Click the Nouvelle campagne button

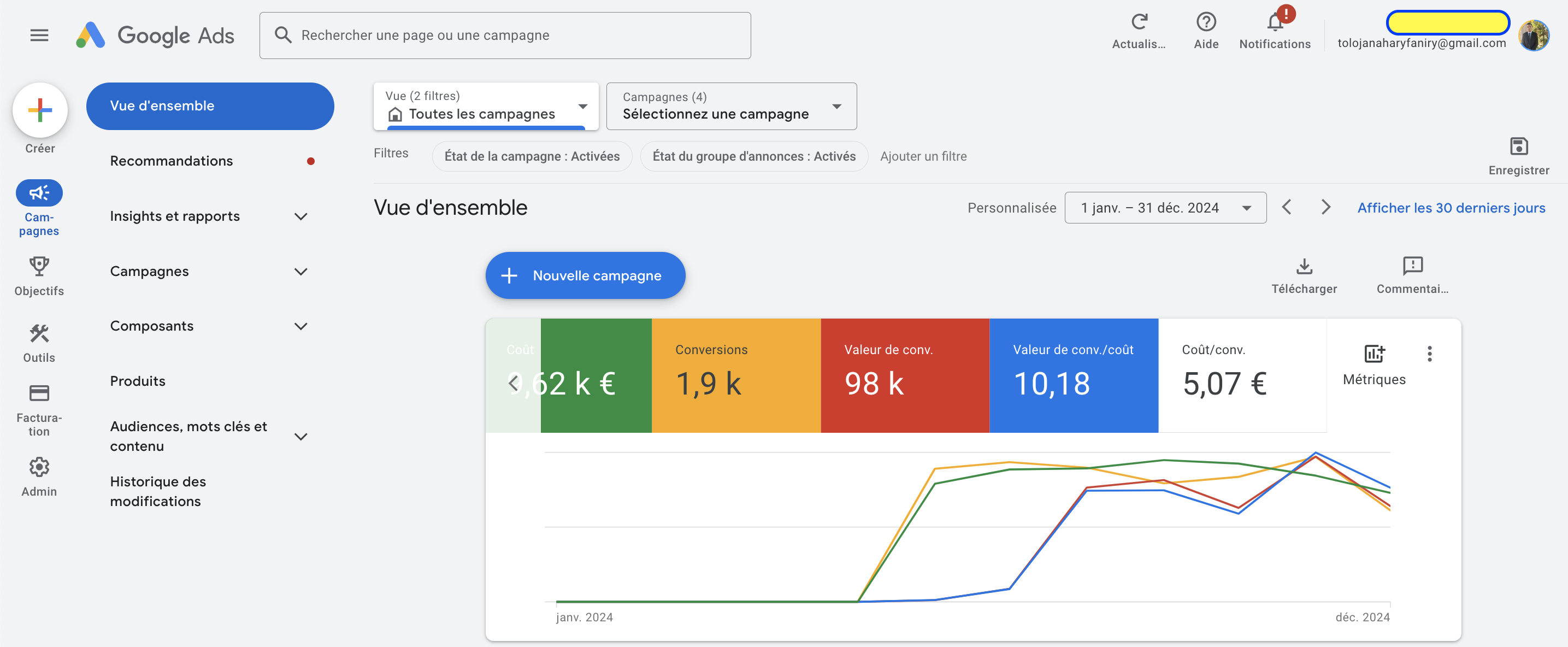click(585, 276)
